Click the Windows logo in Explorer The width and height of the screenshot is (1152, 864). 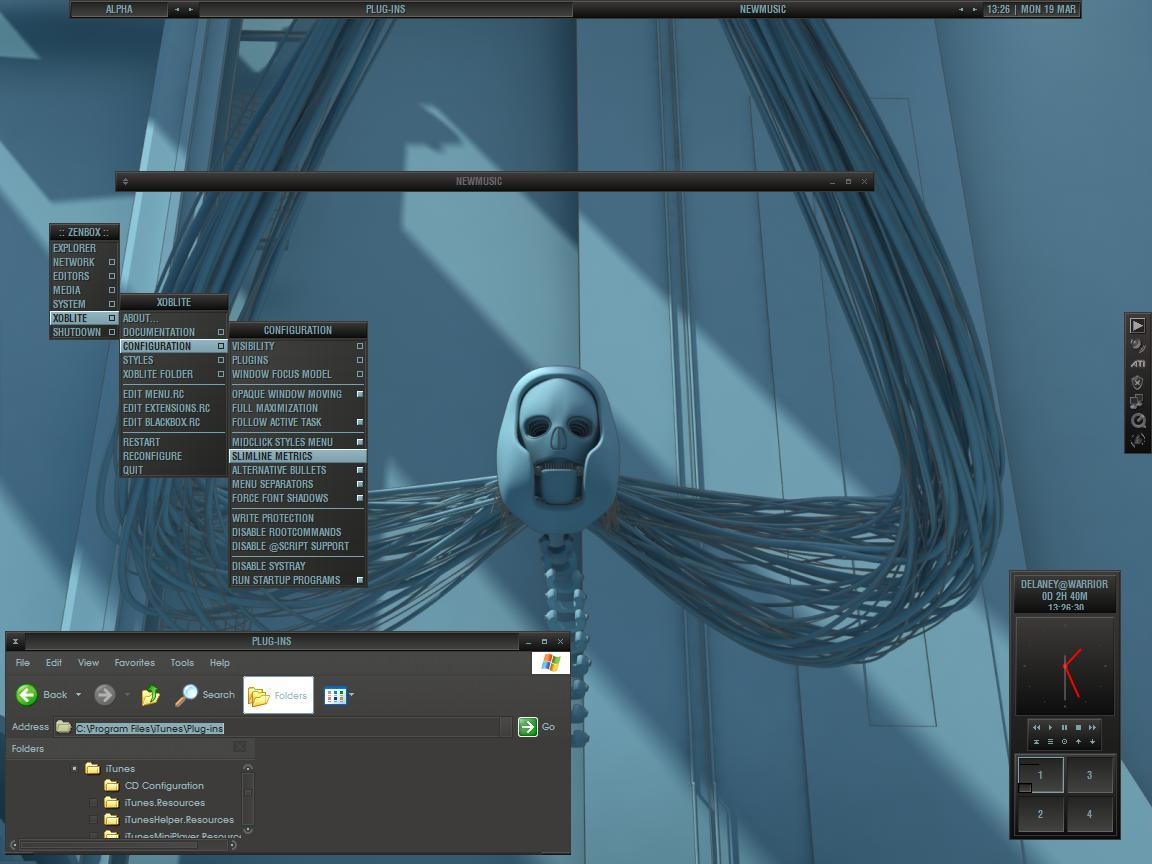(x=550, y=663)
